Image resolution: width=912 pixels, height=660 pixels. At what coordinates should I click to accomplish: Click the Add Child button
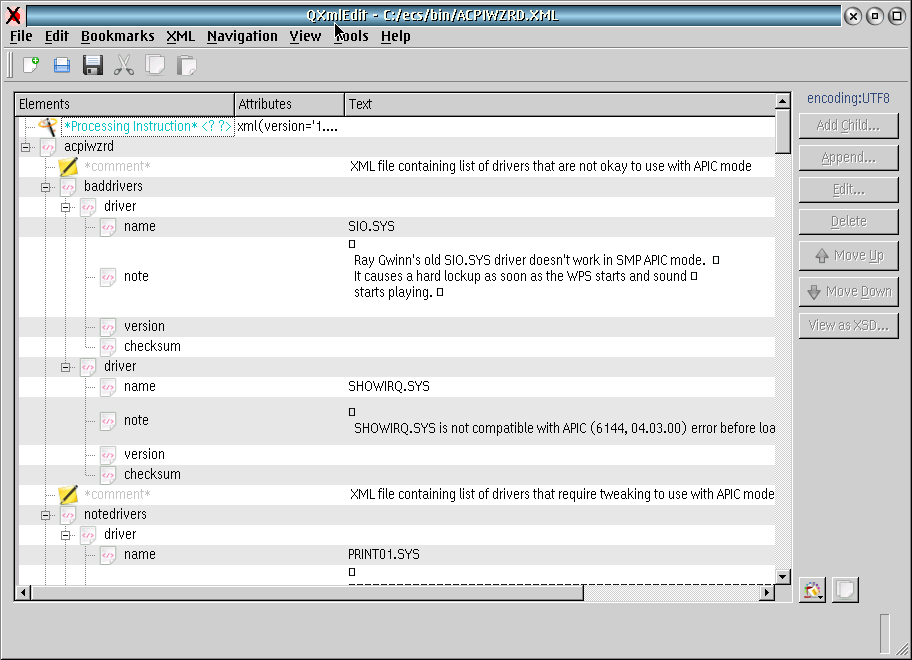pos(848,126)
